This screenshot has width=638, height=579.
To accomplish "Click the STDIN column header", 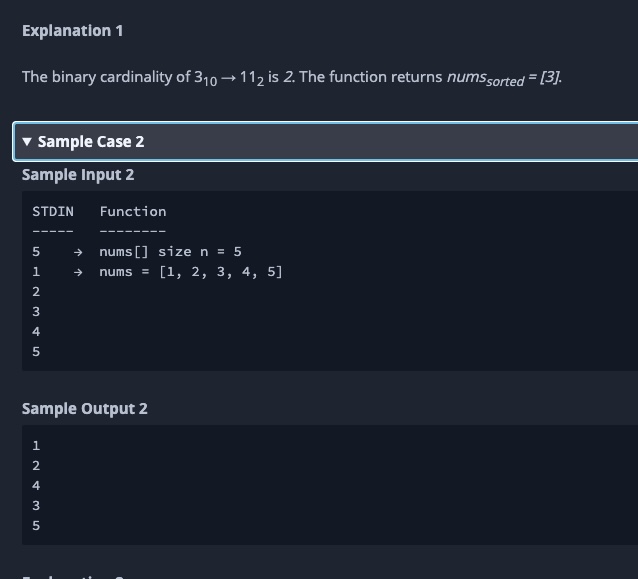I will click(53, 211).
